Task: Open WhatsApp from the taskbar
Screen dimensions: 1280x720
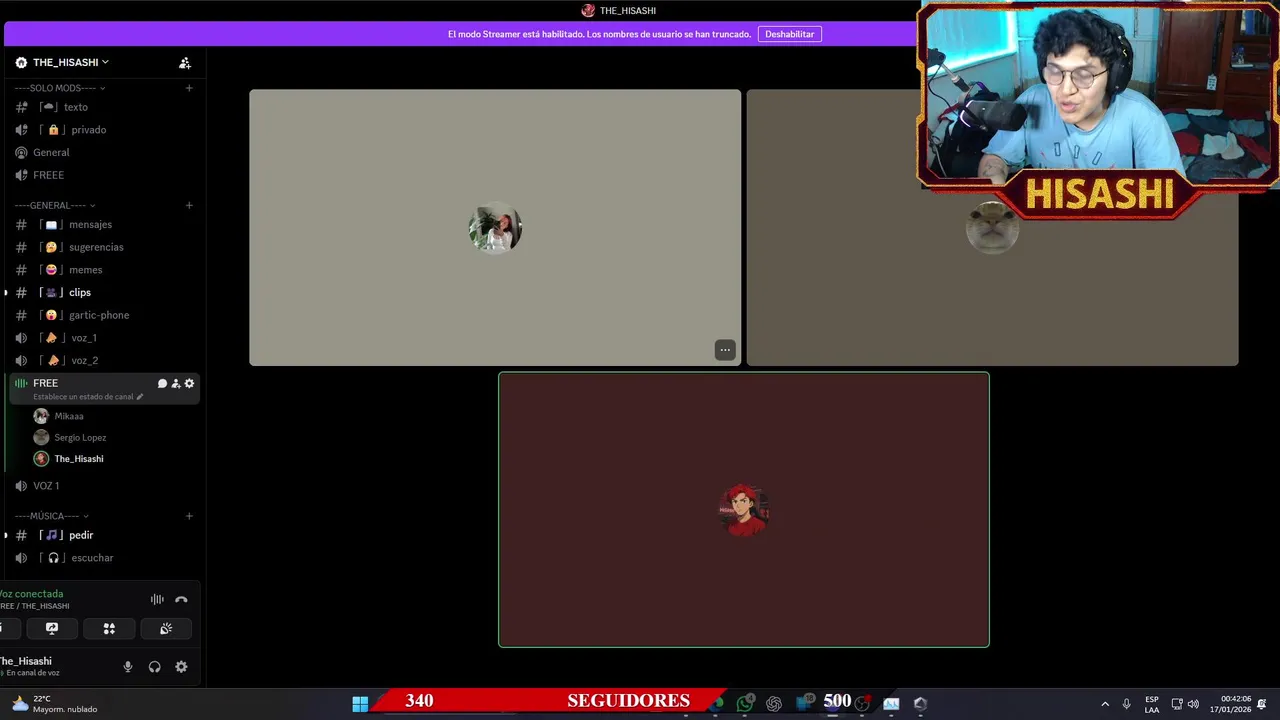Action: coord(745,703)
